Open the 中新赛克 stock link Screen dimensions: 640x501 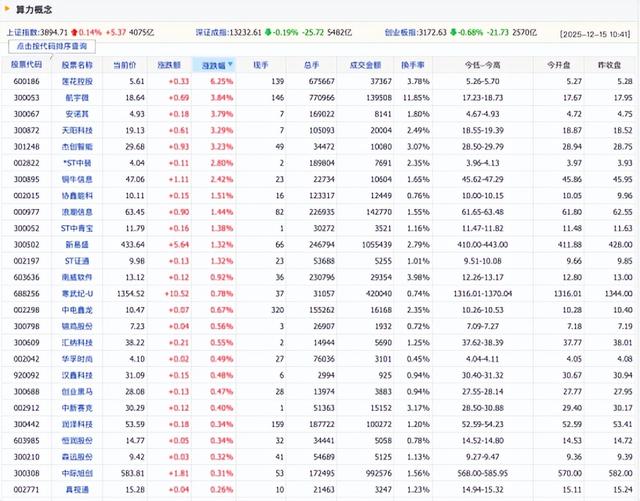click(77, 408)
